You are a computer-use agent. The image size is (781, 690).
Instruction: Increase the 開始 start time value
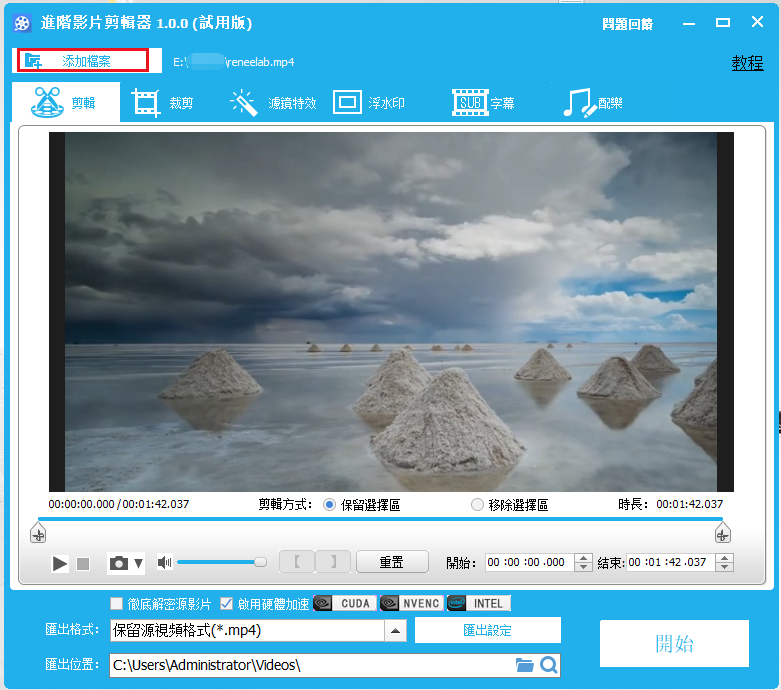point(583,558)
